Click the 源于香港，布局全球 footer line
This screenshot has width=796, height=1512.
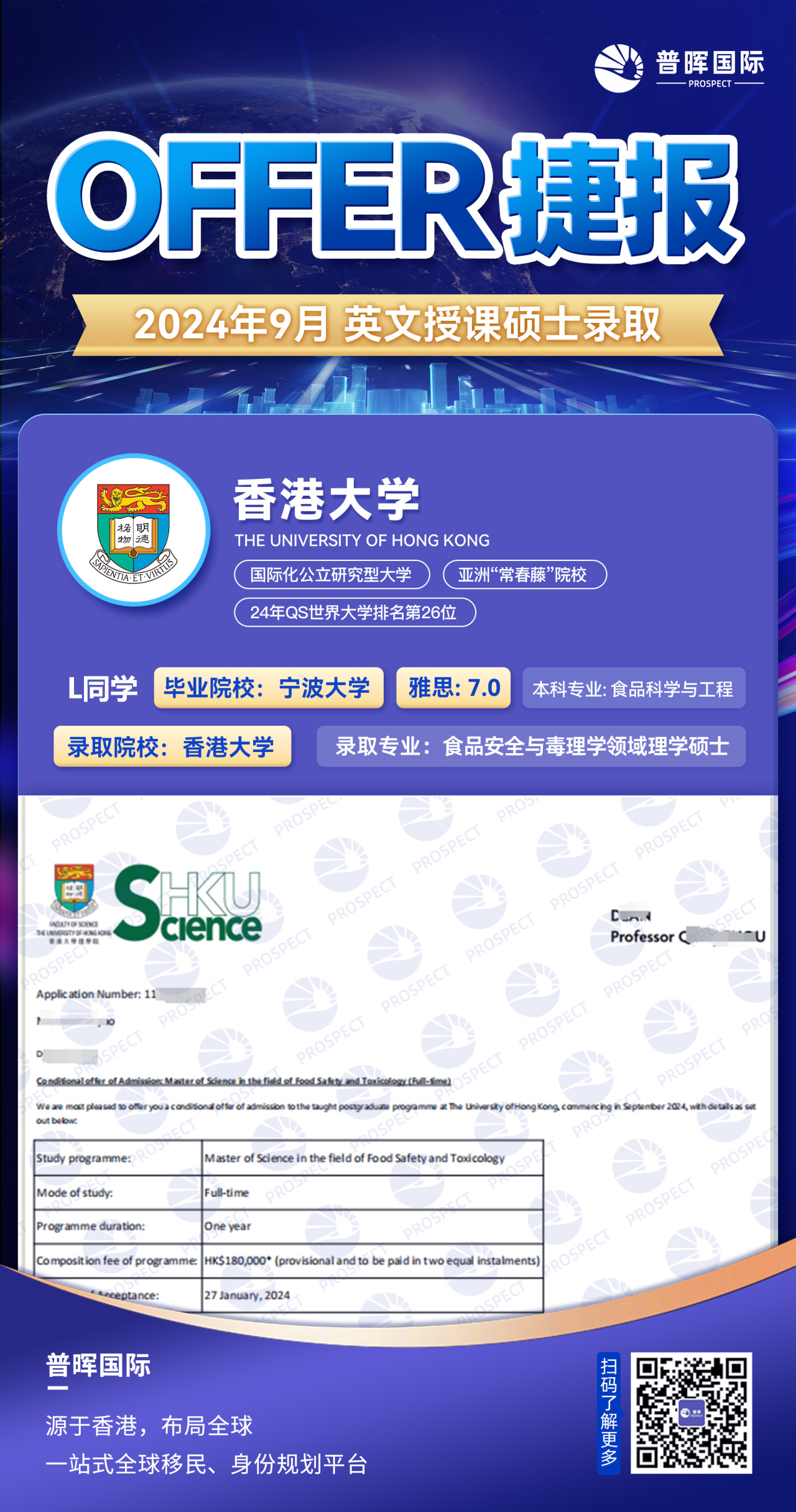(x=149, y=1426)
